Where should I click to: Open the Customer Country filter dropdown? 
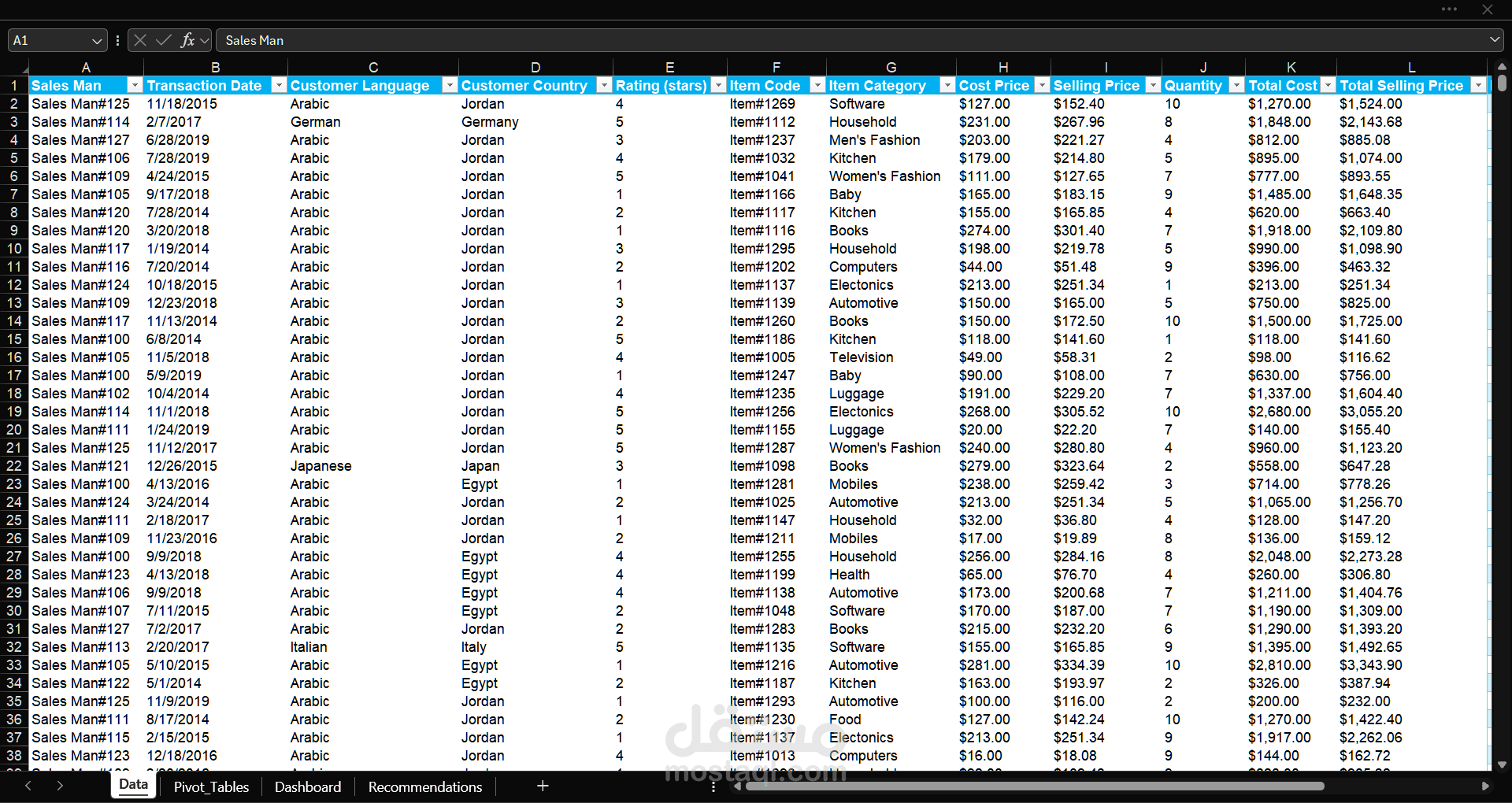(604, 85)
